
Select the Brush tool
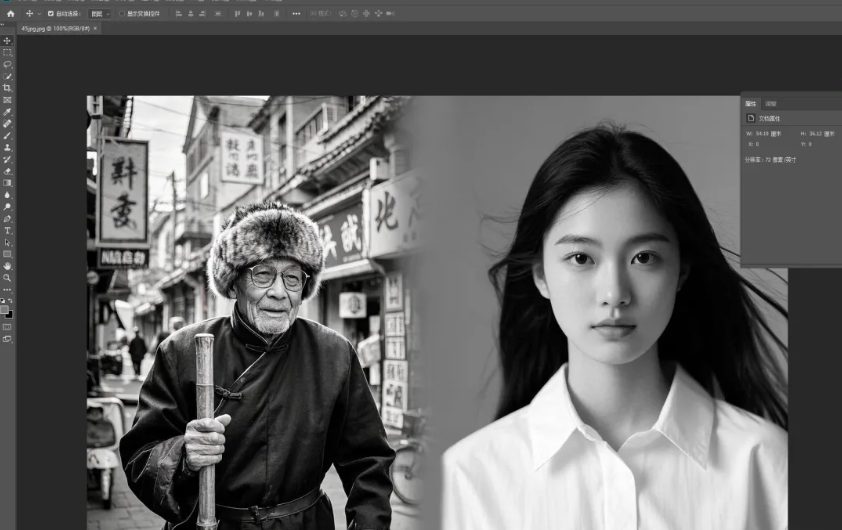click(x=7, y=135)
